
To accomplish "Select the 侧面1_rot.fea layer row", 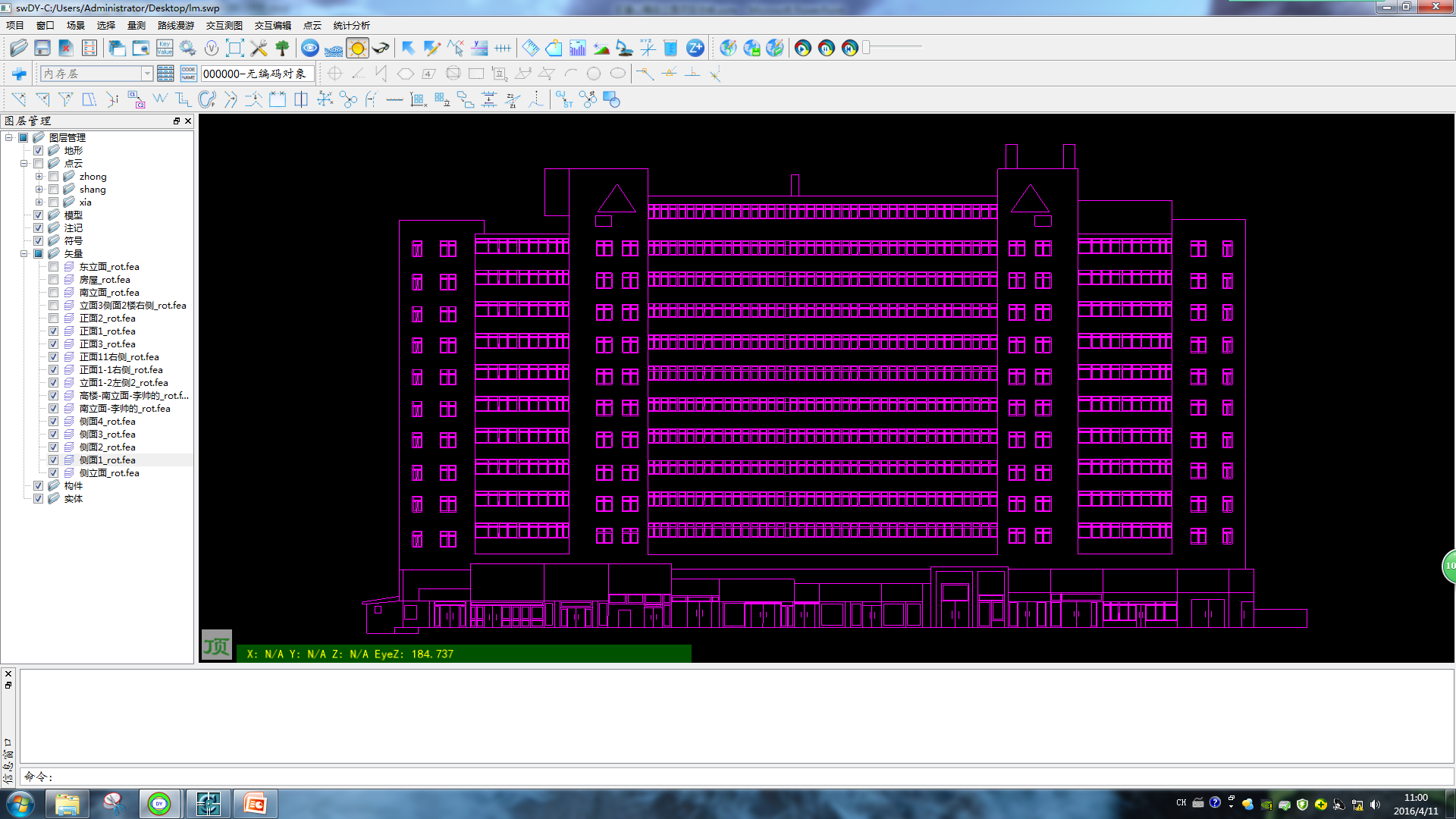I will pos(107,460).
